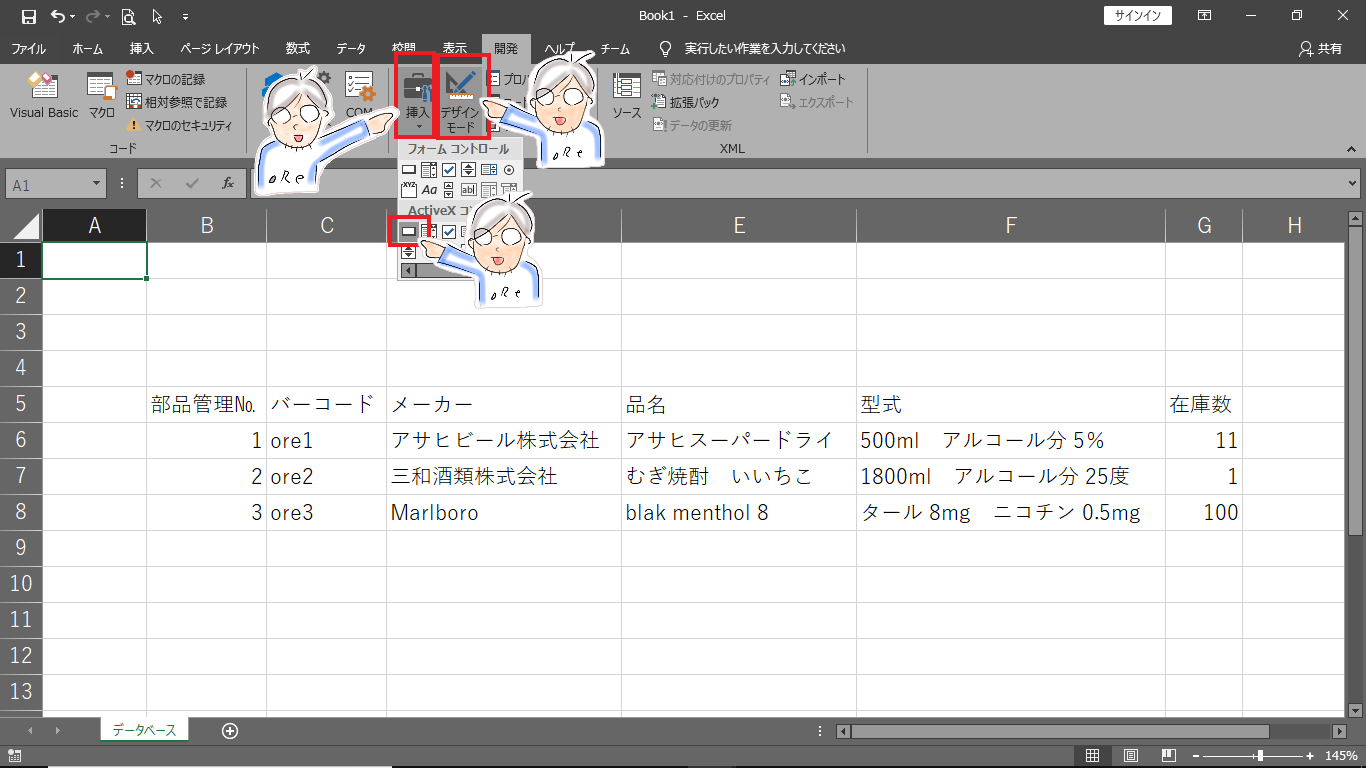Screen dimensions: 1366x768
Task: Open zoom dialog via 145% level
Action: (1341, 756)
